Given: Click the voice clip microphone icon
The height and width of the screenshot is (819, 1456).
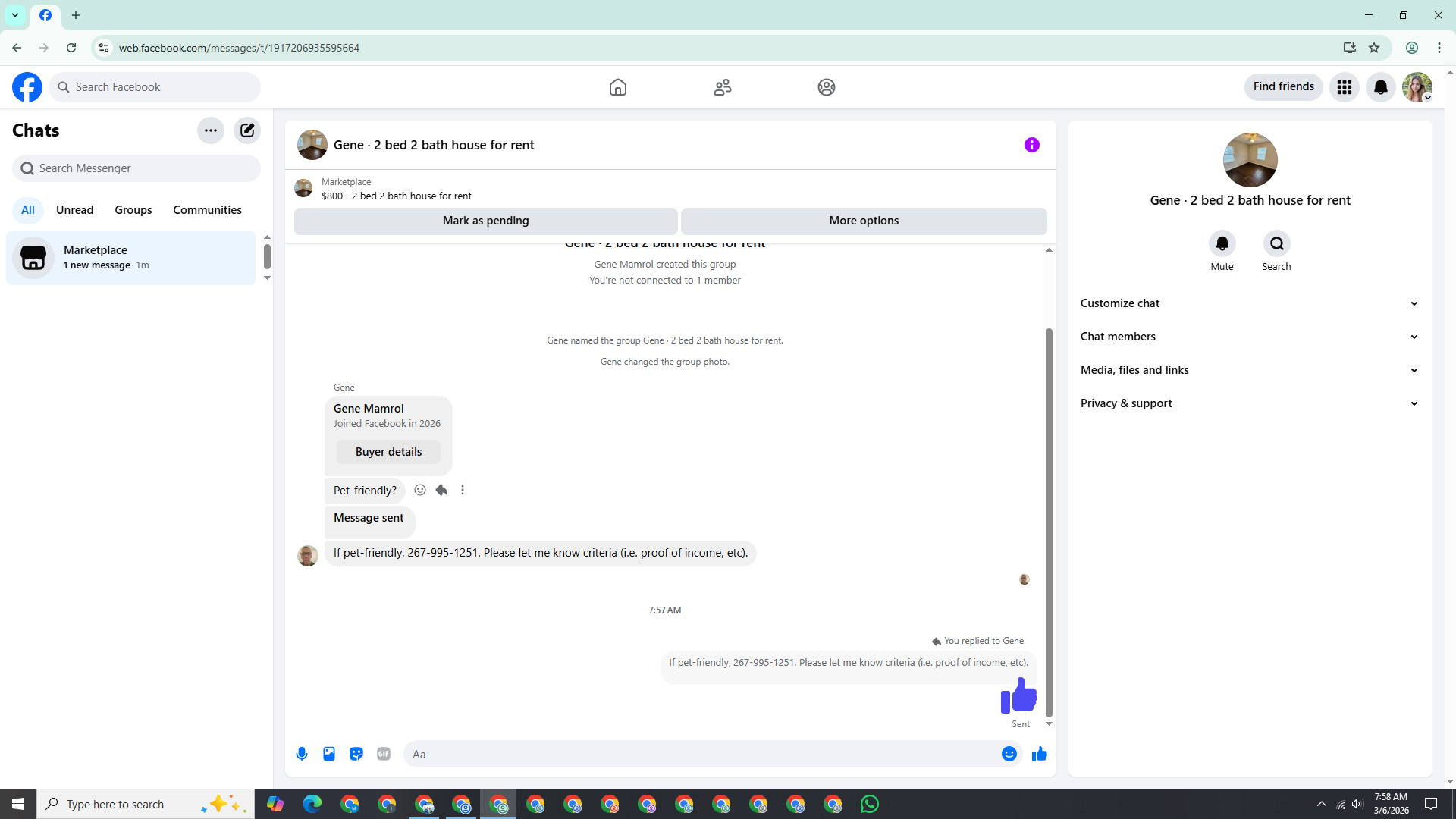Looking at the screenshot, I should pos(302,754).
